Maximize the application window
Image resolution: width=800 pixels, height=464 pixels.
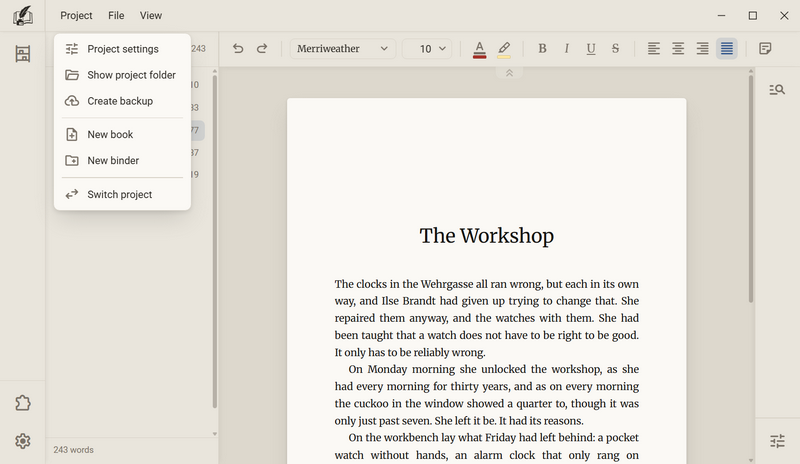[753, 15]
